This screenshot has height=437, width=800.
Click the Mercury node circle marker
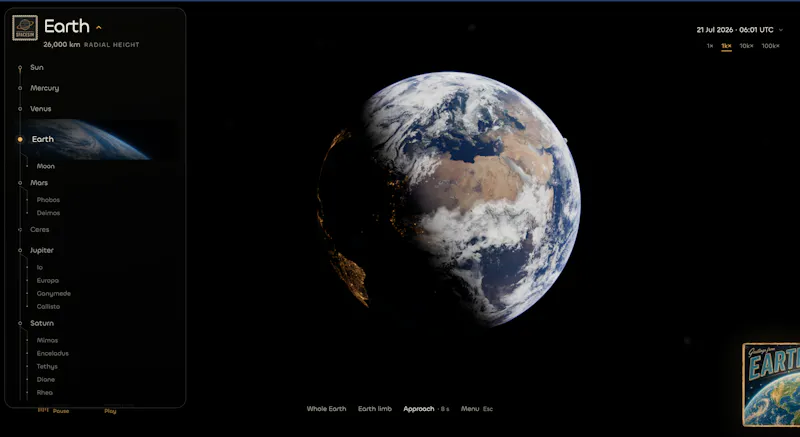pos(20,88)
